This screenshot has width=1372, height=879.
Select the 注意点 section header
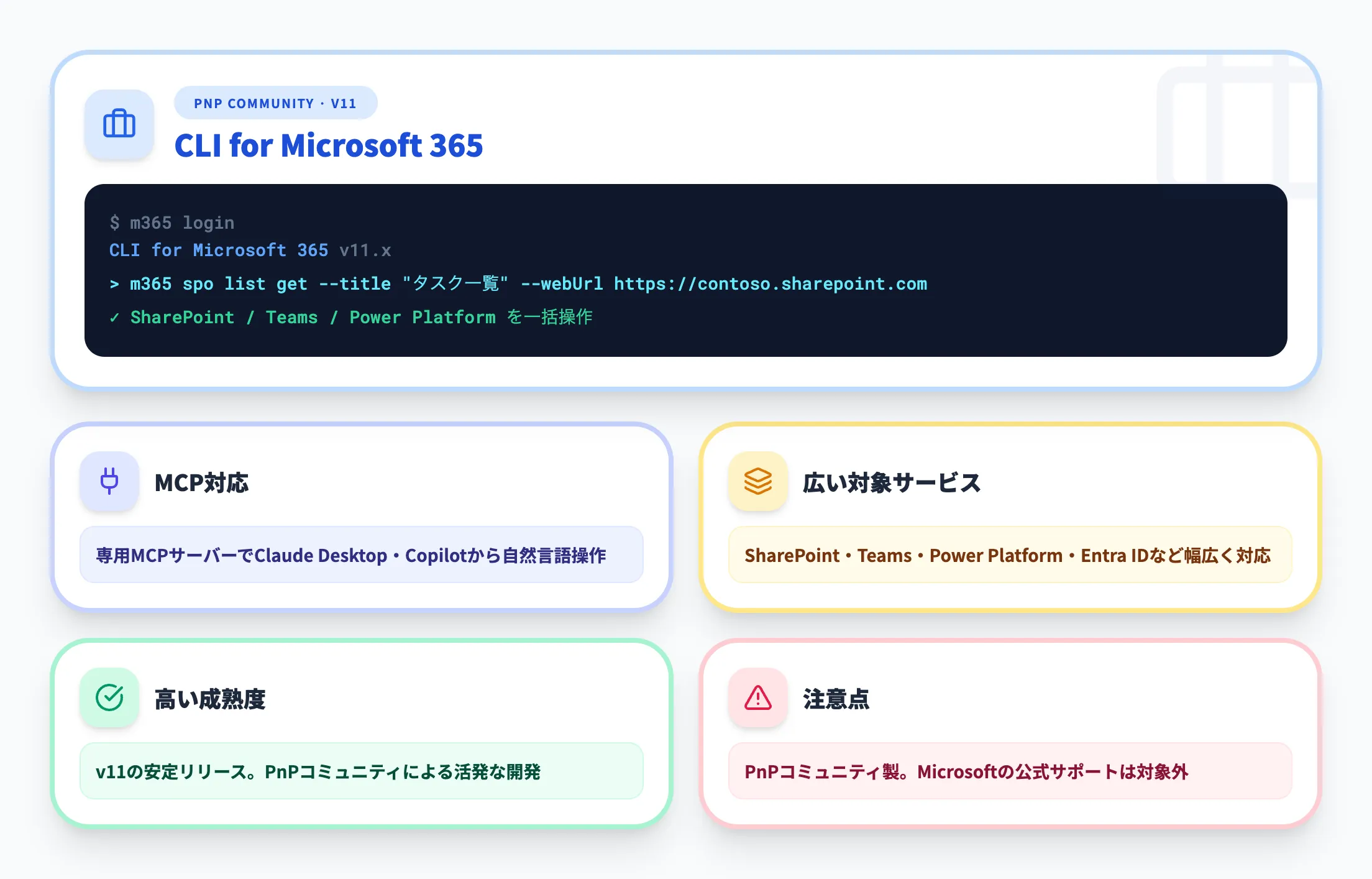click(x=836, y=698)
